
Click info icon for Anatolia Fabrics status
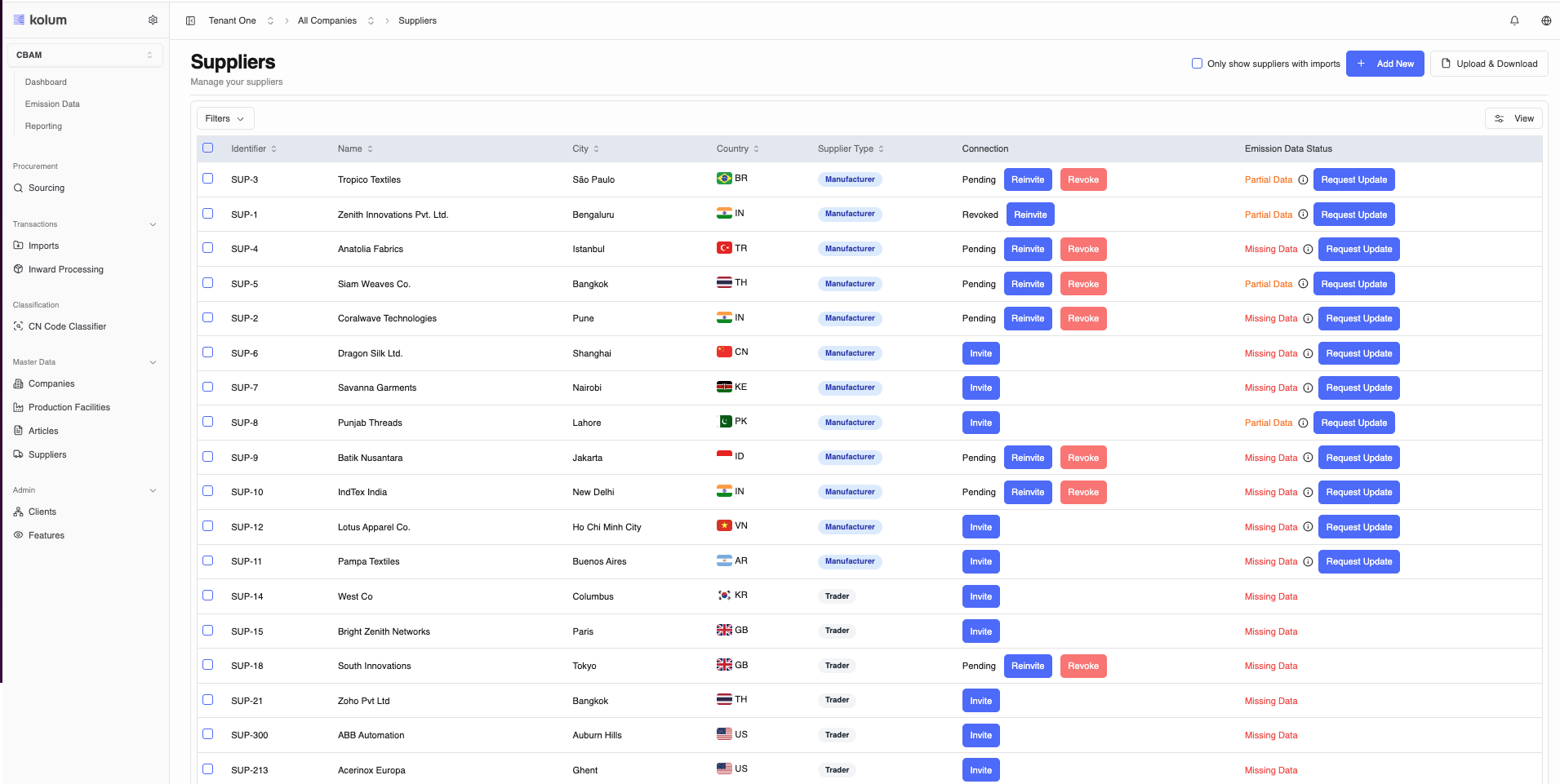pyautogui.click(x=1308, y=250)
